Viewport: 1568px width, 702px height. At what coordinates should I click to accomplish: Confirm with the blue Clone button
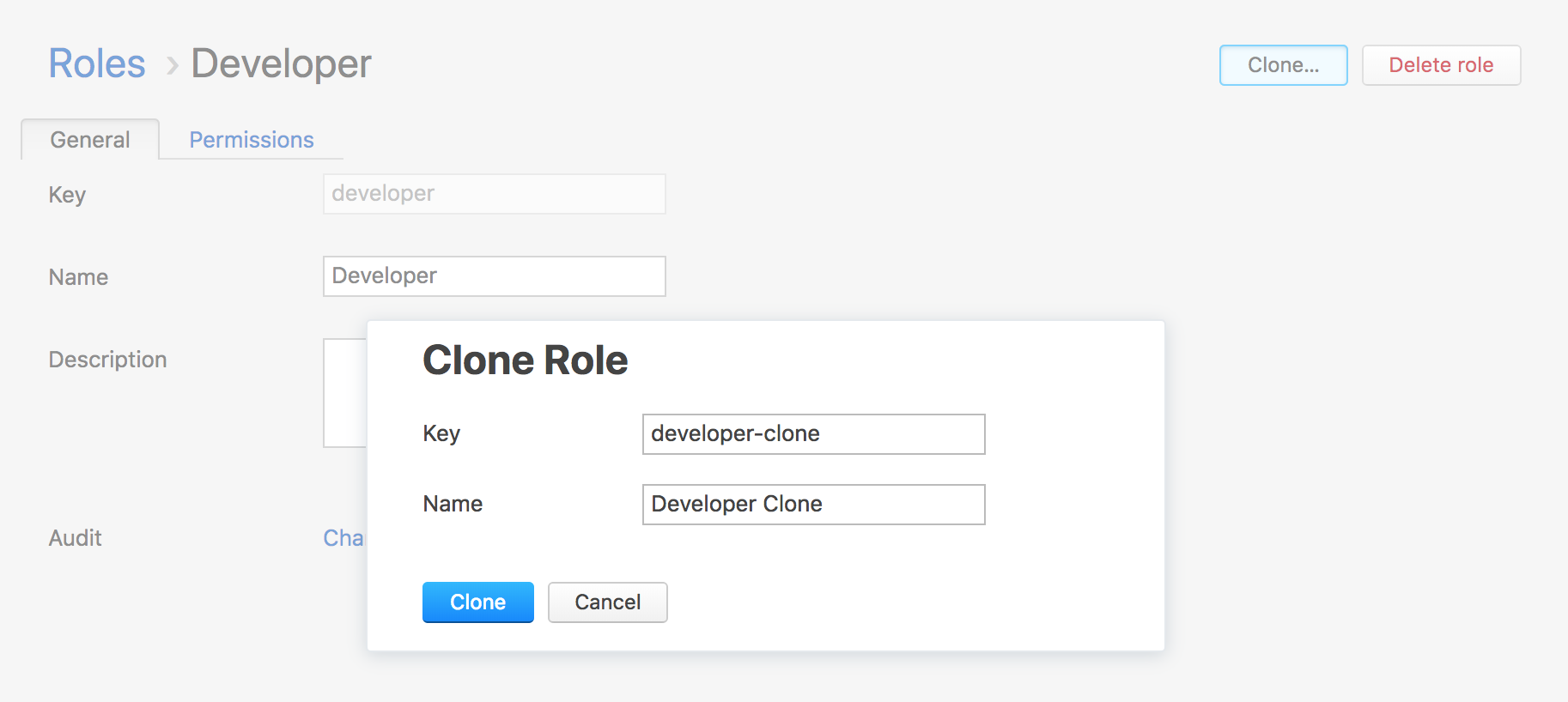(478, 602)
